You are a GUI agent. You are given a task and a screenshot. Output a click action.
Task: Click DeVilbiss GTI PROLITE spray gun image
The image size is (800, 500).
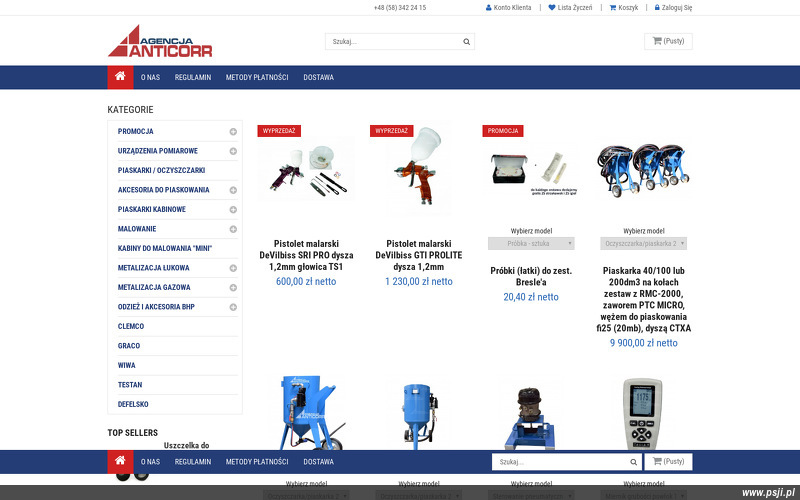(x=418, y=168)
